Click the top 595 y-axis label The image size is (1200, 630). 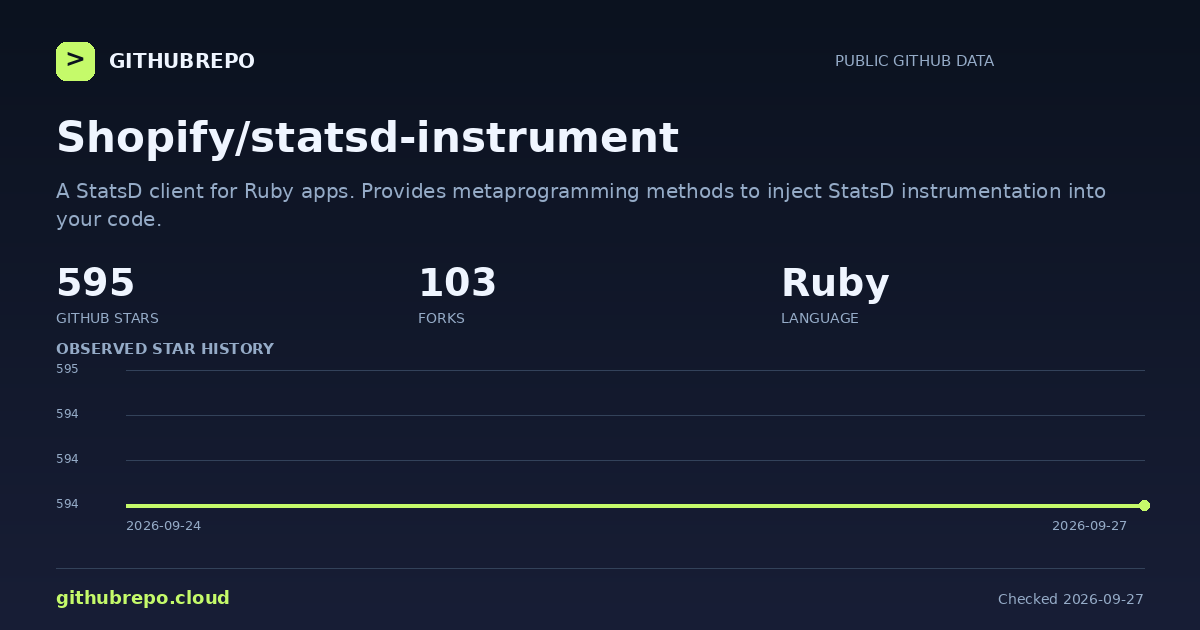67,369
